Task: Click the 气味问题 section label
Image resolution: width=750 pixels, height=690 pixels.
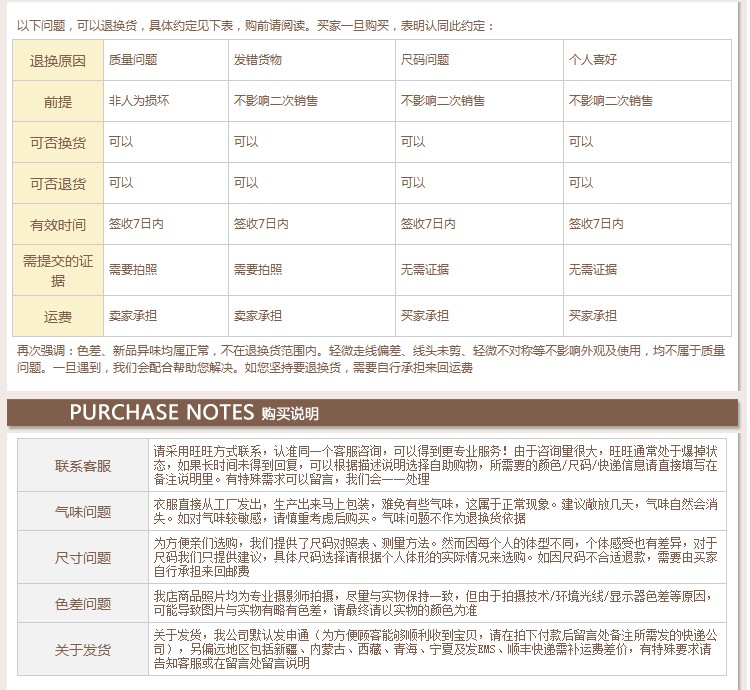Action: click(x=83, y=511)
